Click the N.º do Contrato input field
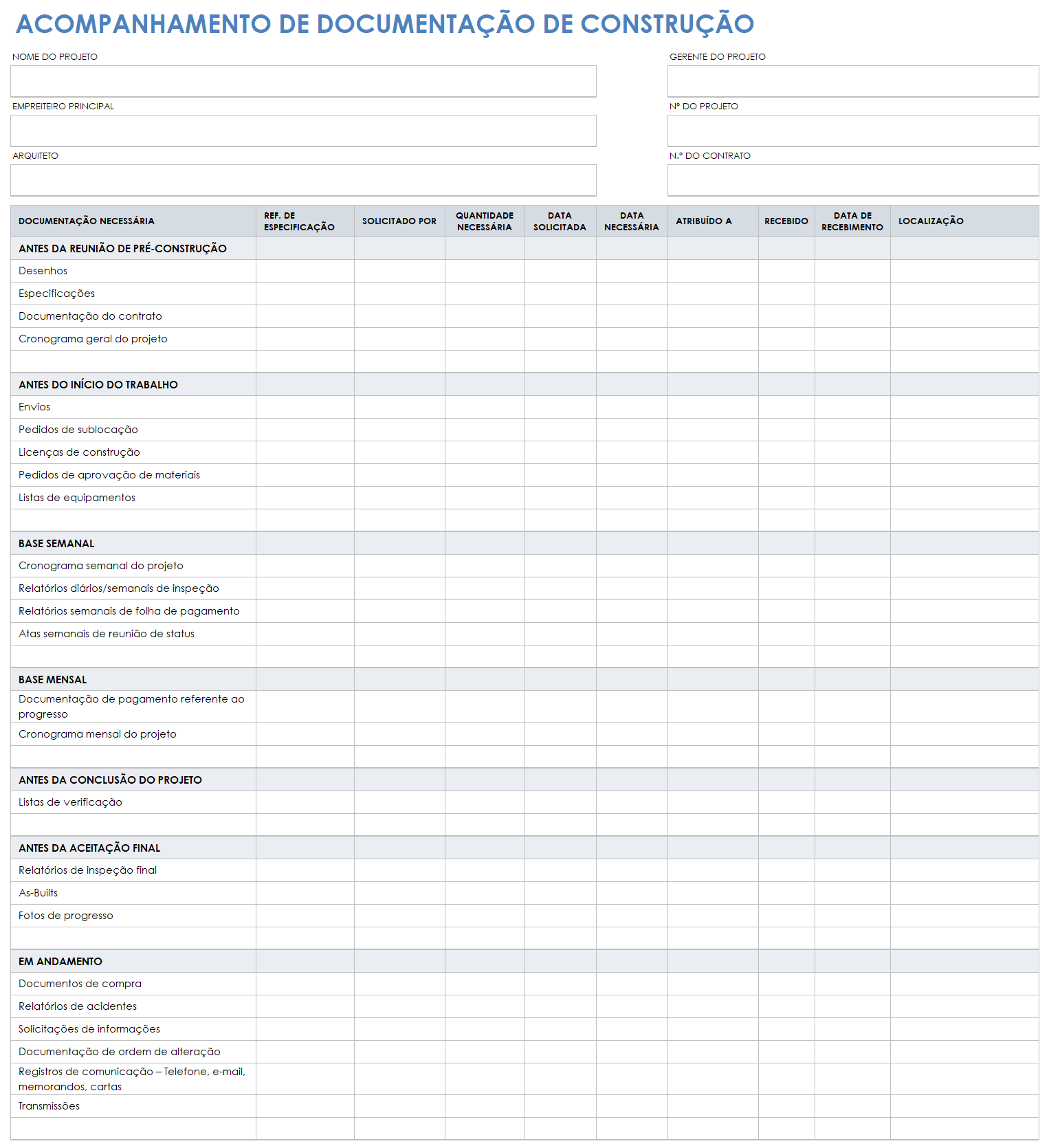Screen dimensions: 1049x1148 pos(853,180)
